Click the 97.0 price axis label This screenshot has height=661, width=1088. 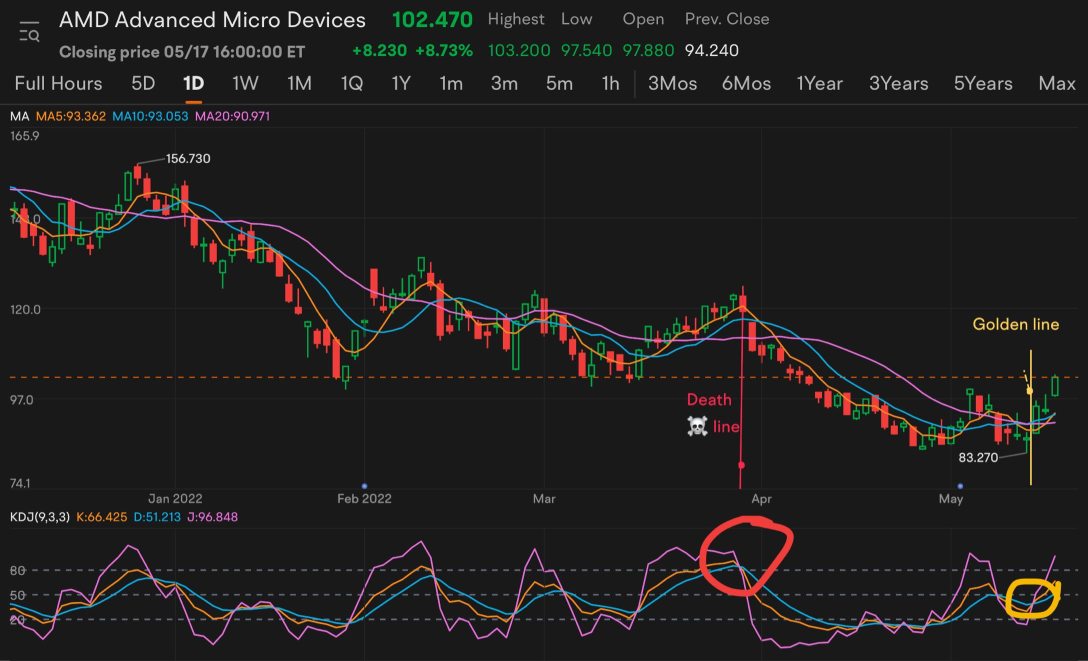pyautogui.click(x=21, y=400)
